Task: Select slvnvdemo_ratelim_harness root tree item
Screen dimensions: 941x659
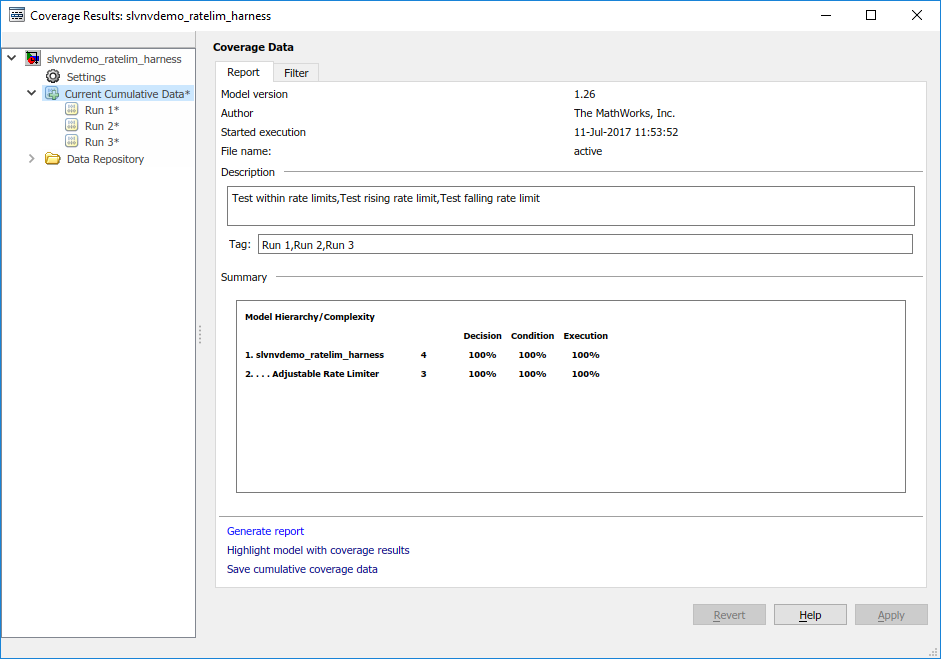Action: (114, 59)
